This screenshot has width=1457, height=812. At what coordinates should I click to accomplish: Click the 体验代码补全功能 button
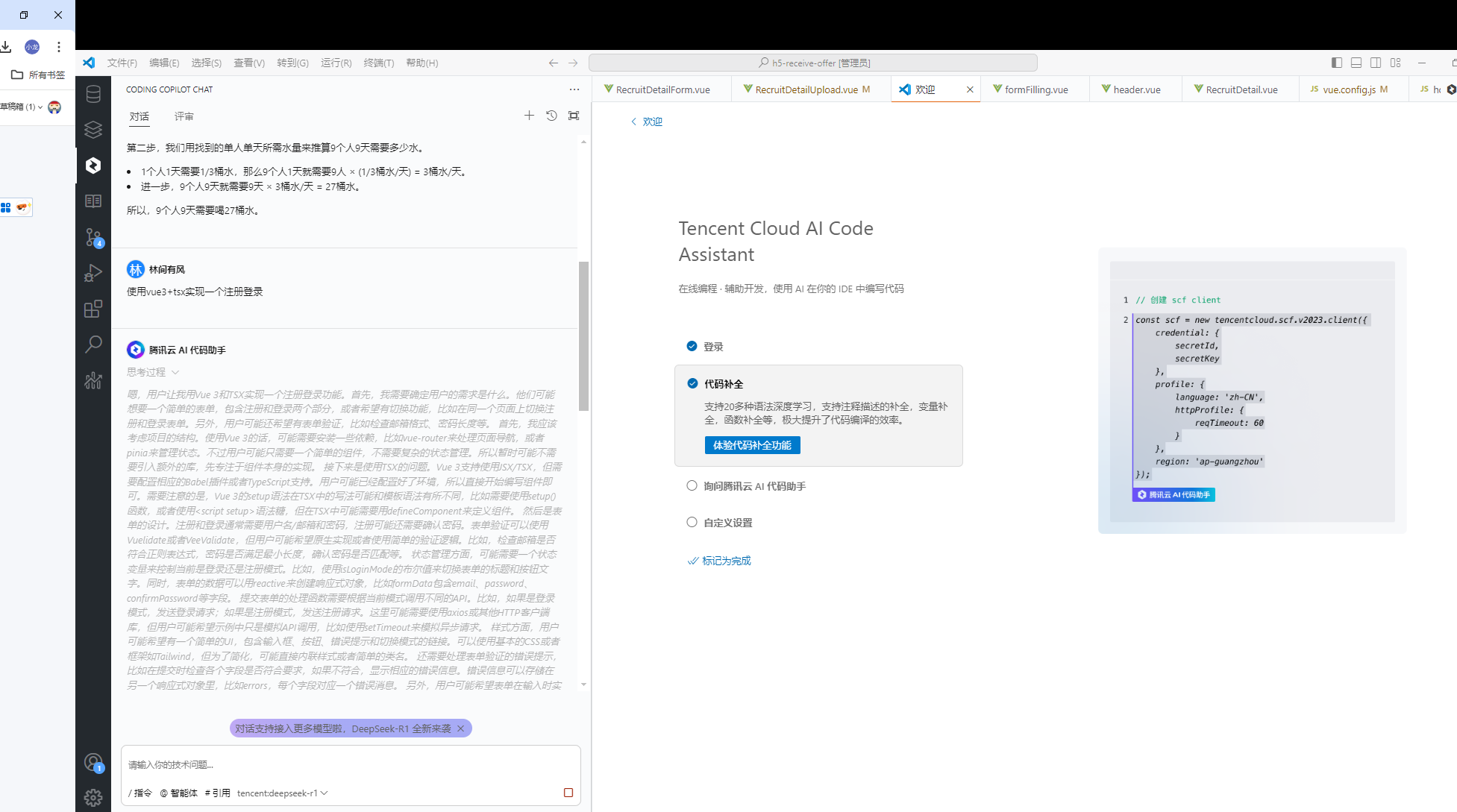[752, 445]
